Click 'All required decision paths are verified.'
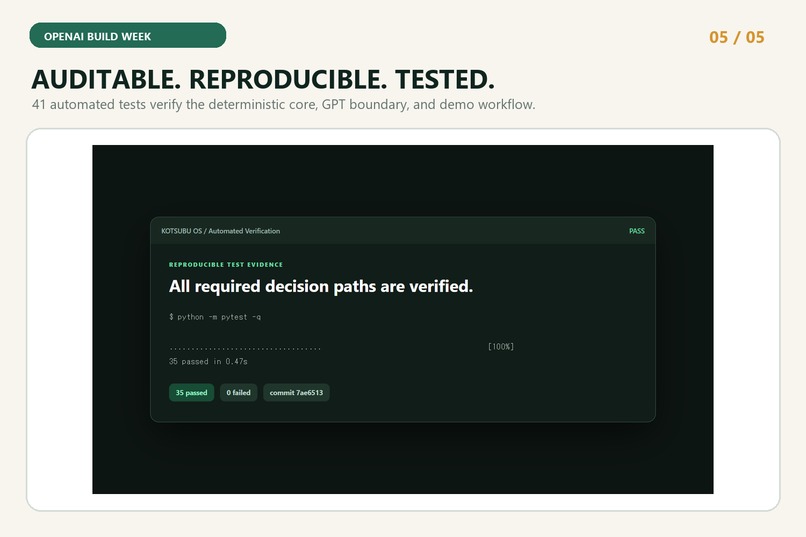The width and height of the screenshot is (806, 537). (321, 286)
